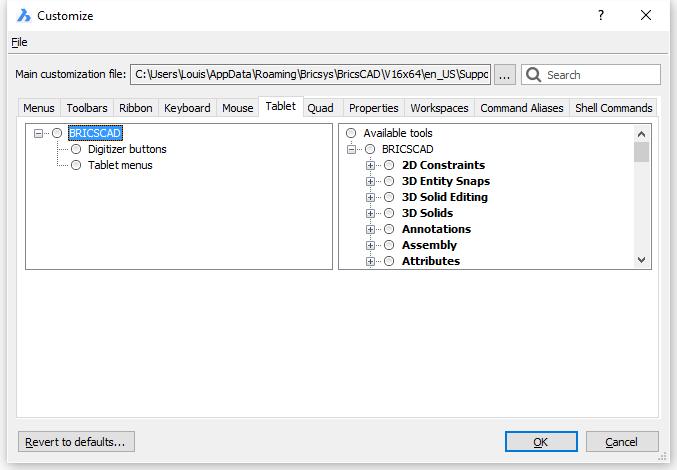
Task: Collapse BRICSCAD node under Available tools
Action: (351, 149)
